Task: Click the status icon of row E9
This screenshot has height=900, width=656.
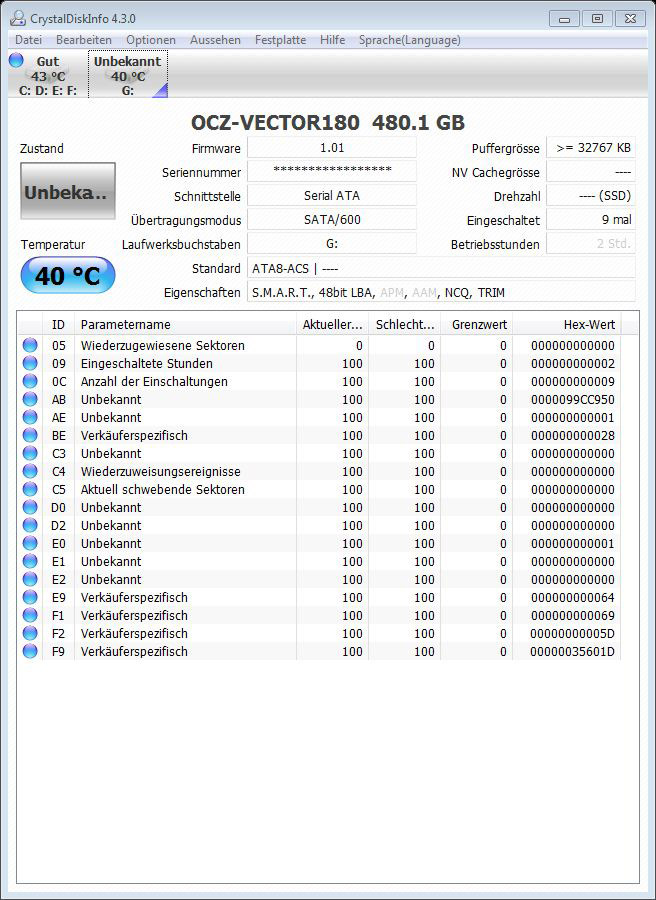Action: point(30,598)
